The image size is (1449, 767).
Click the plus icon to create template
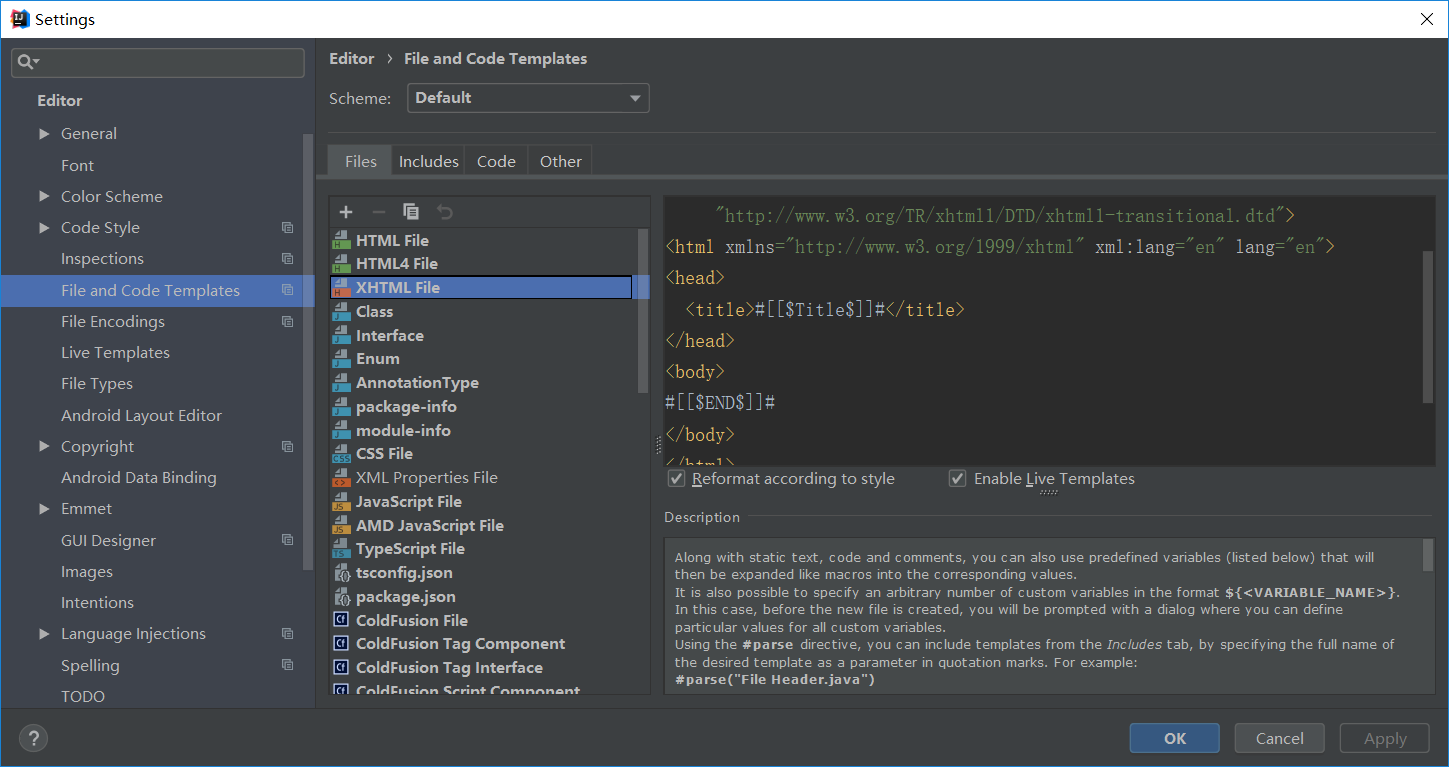[x=346, y=212]
